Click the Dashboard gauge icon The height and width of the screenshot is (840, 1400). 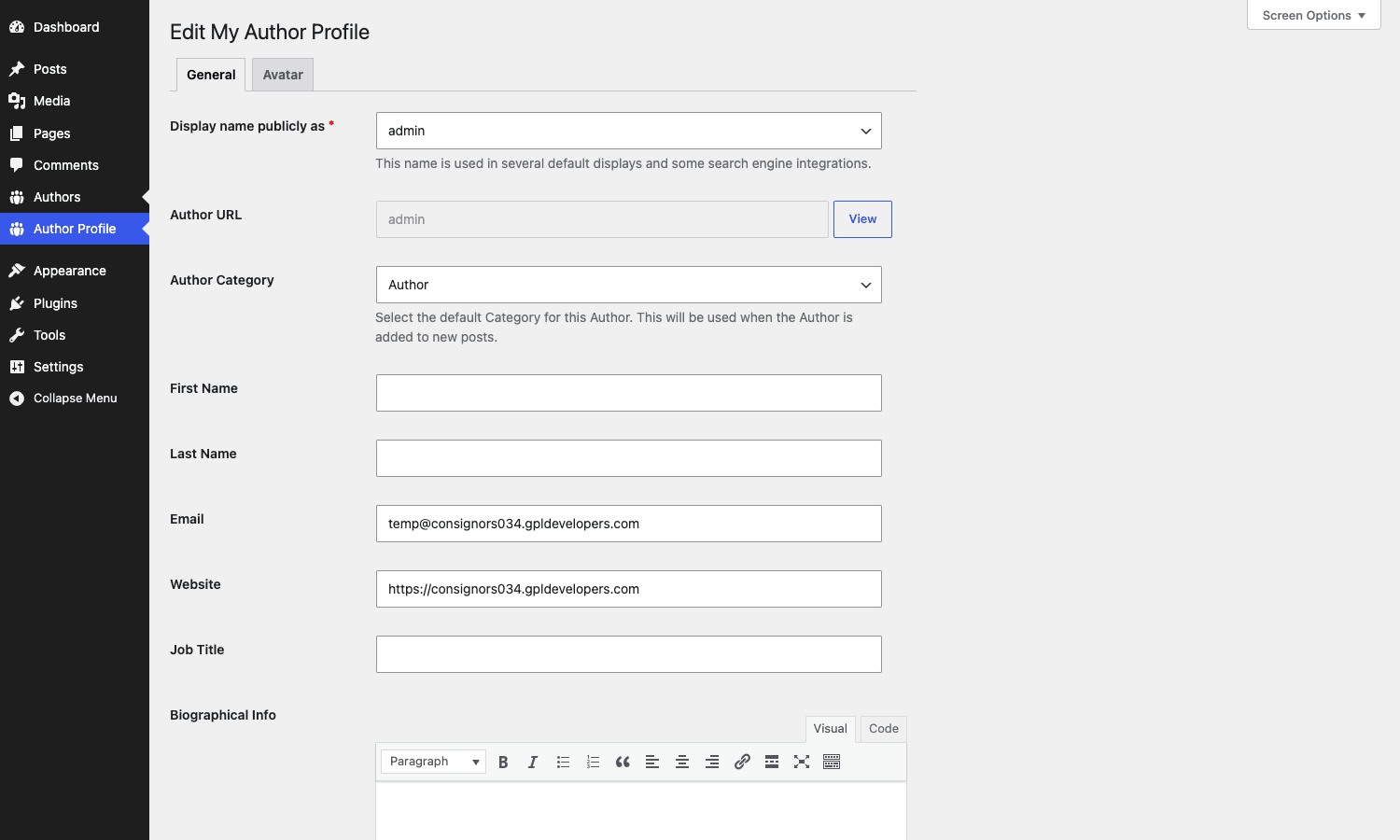17,27
